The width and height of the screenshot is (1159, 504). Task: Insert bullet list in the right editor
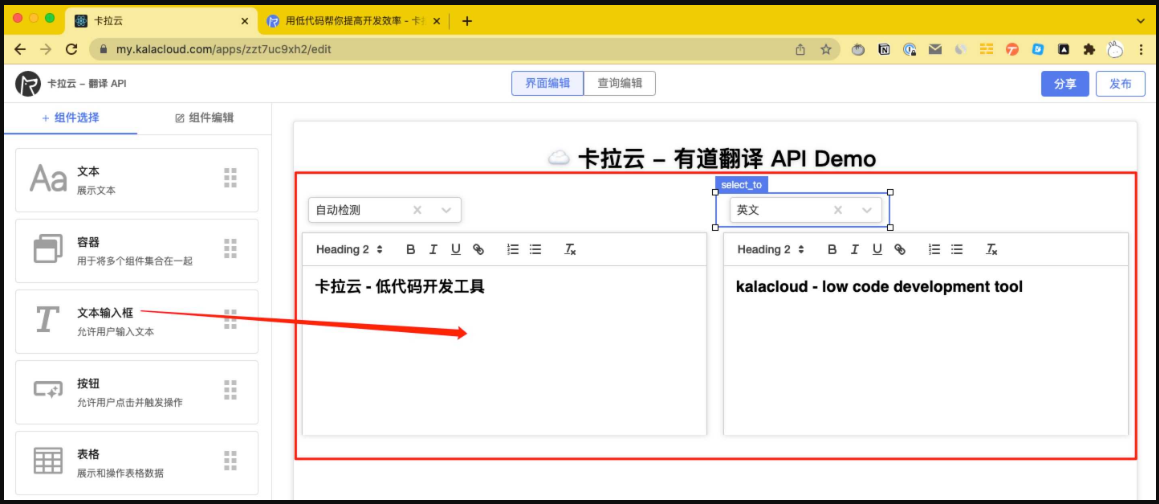pos(957,250)
